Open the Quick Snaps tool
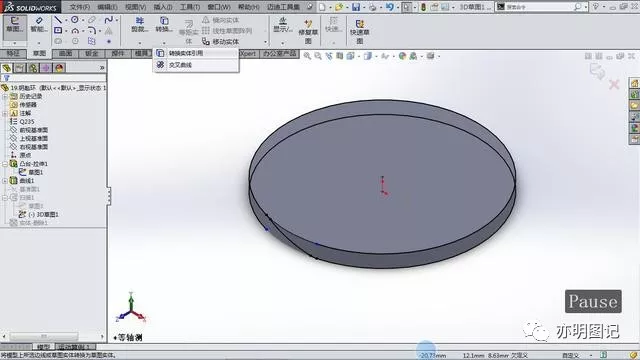Screen dimensions: 640x360 (334, 24)
